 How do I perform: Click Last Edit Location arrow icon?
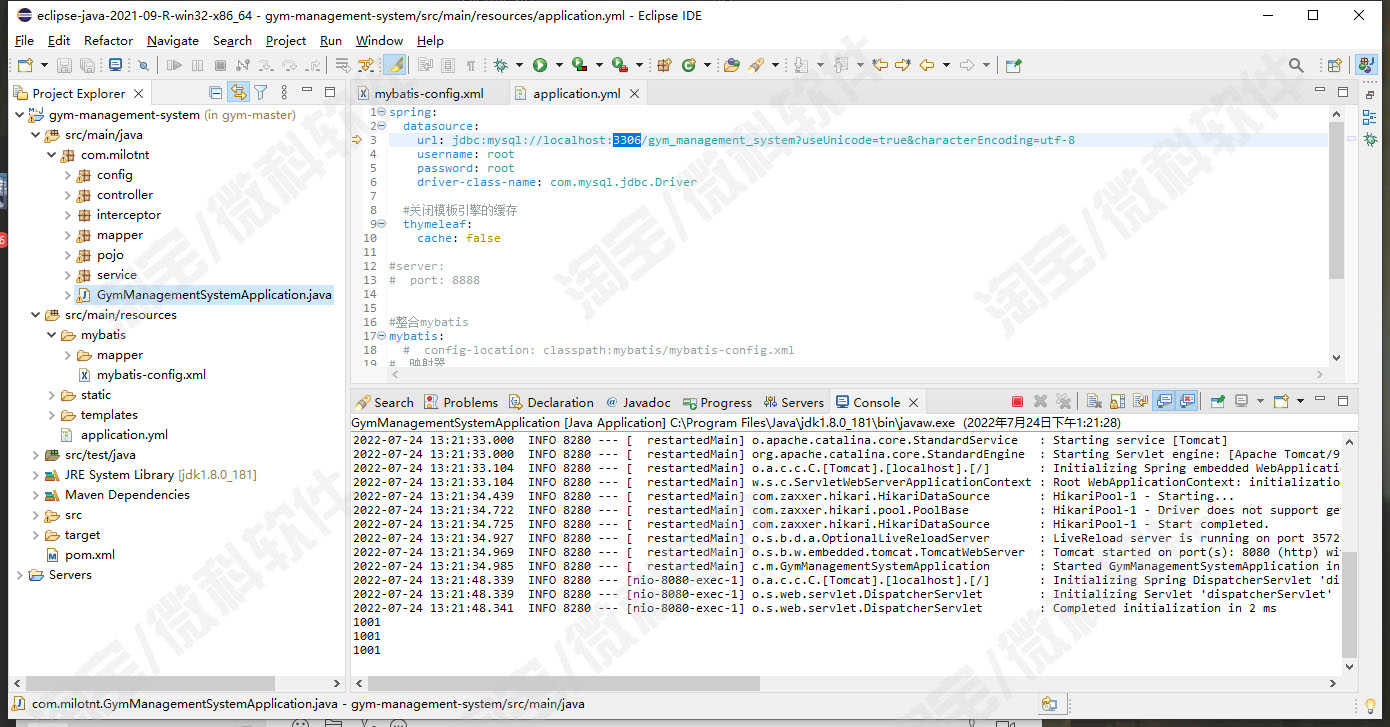coord(880,65)
